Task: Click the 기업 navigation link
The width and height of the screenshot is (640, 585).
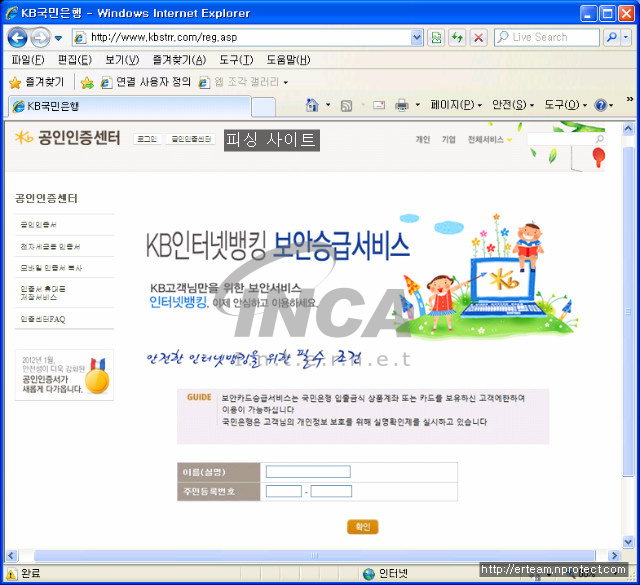Action: 448,140
